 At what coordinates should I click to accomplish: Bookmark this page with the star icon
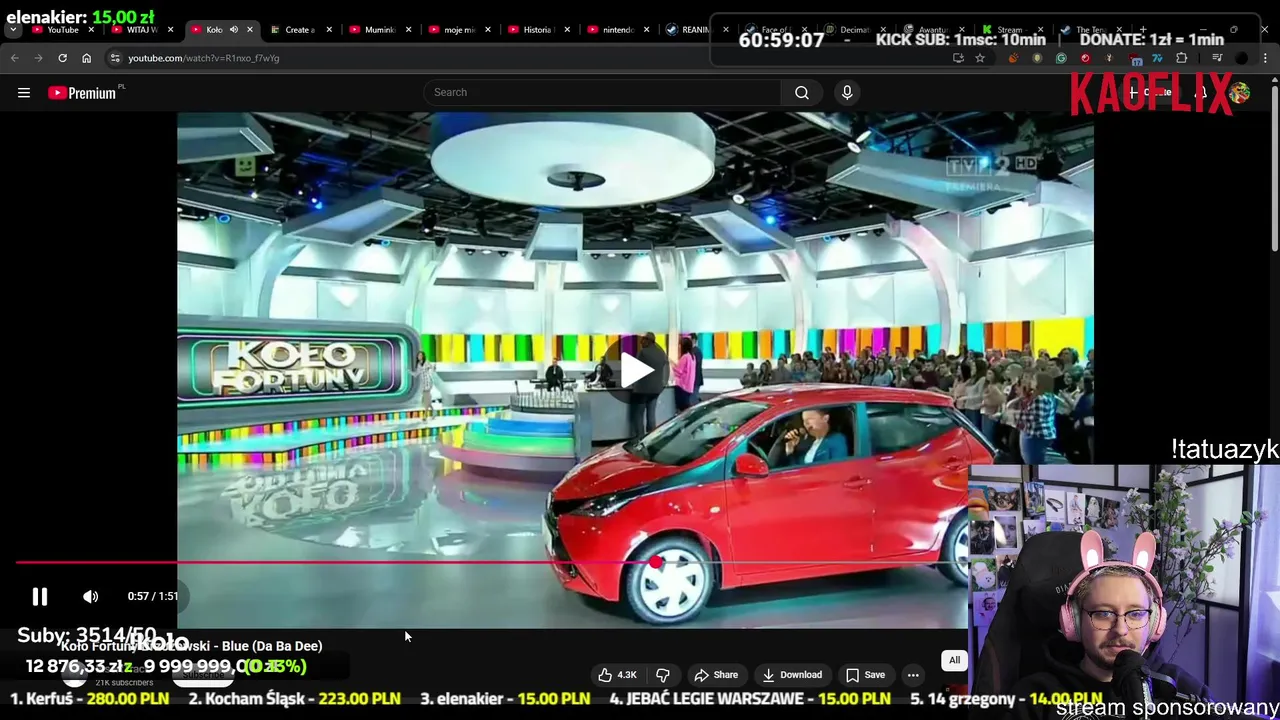pyautogui.click(x=980, y=58)
